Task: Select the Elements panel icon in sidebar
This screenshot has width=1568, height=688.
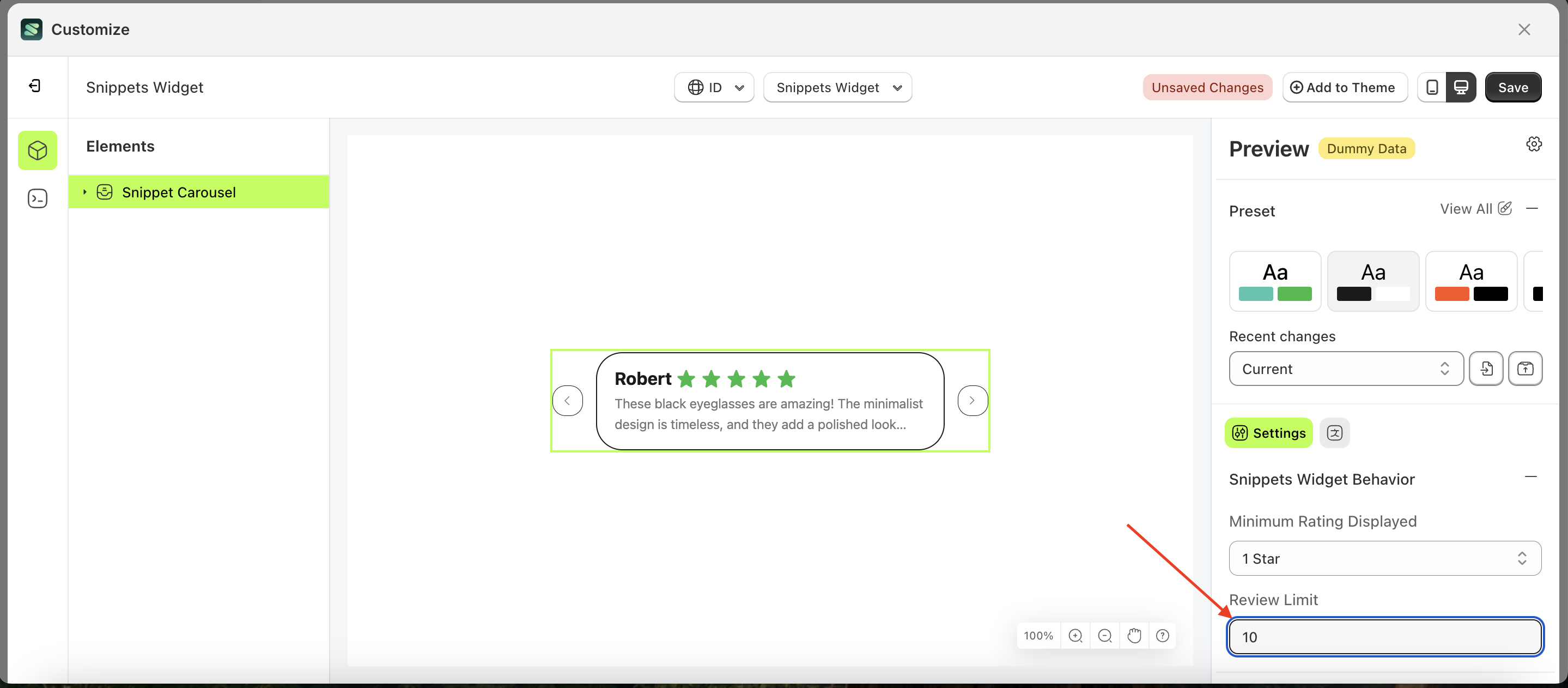Action: click(x=37, y=150)
